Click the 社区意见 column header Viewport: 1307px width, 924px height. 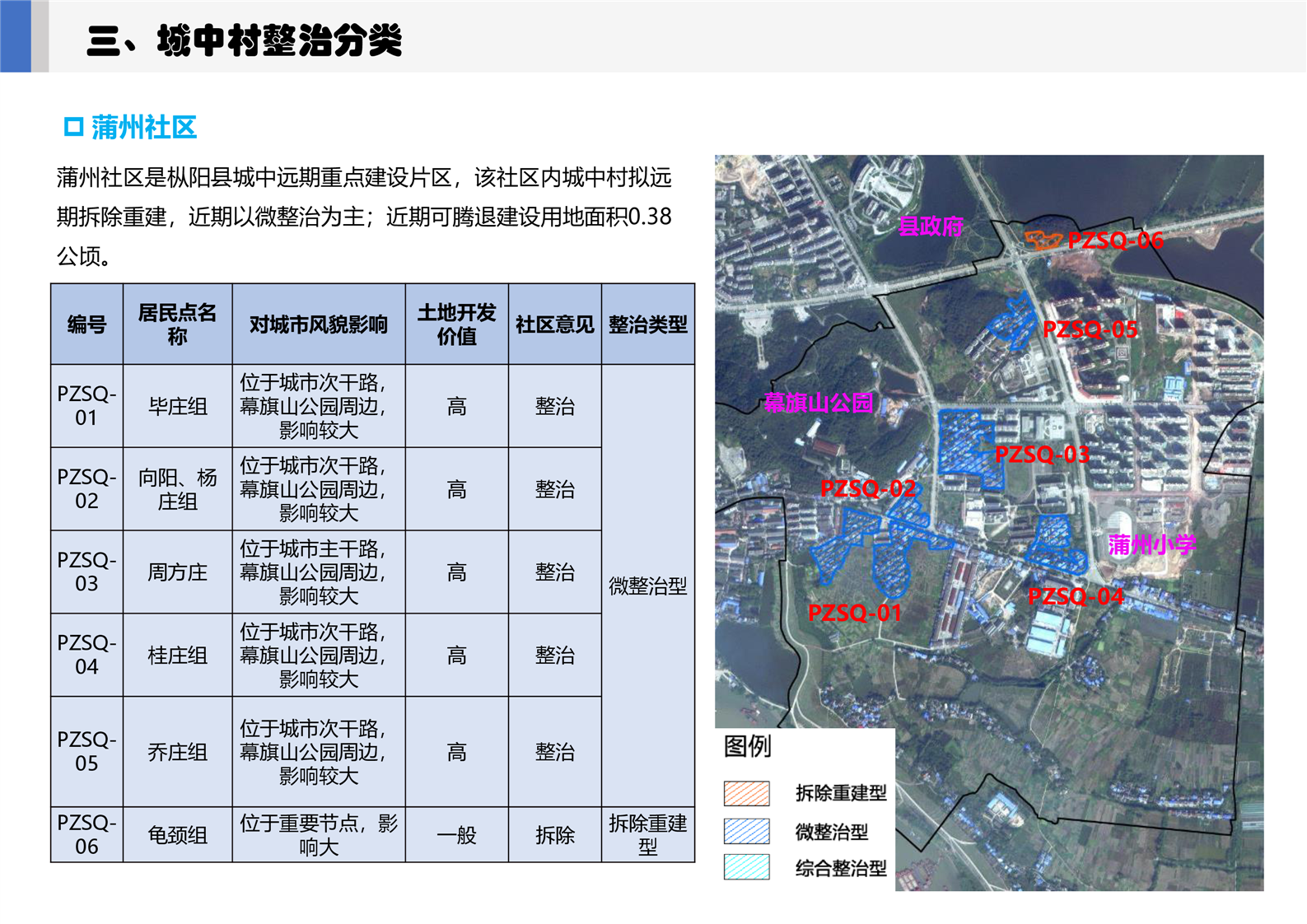click(x=555, y=324)
